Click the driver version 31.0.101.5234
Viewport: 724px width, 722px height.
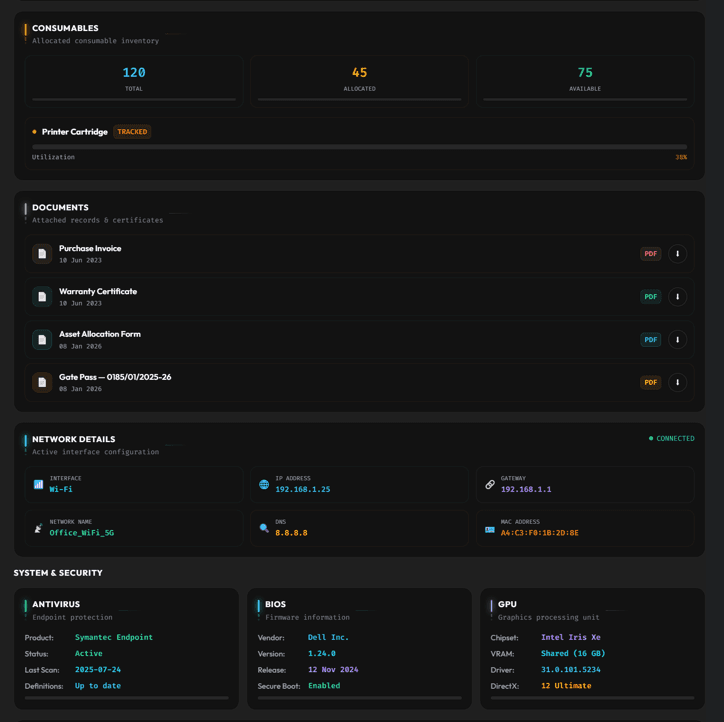pyautogui.click(x=571, y=669)
